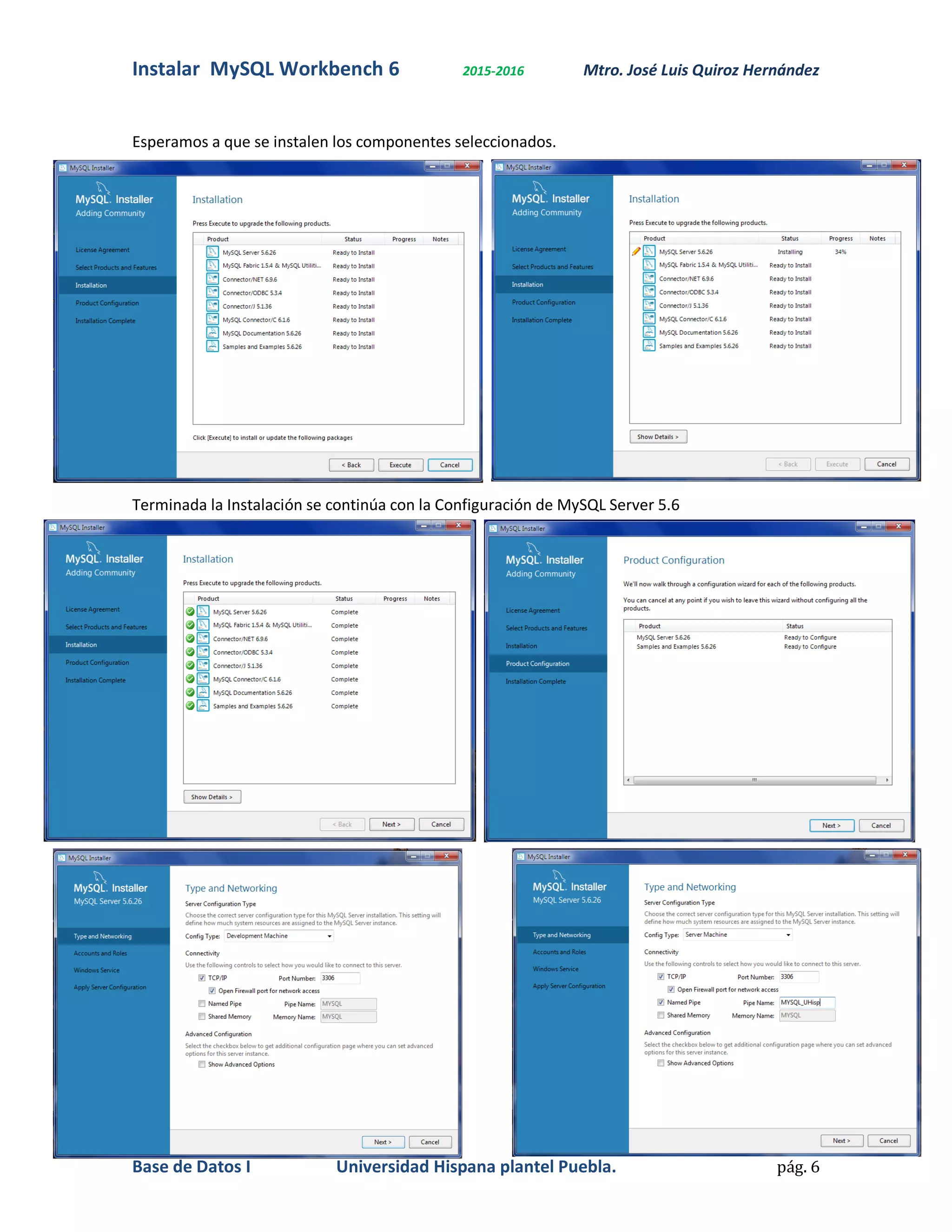Click product icon of Connector/J in Execute-enabled window
The height and width of the screenshot is (1232, 952).
(x=212, y=306)
